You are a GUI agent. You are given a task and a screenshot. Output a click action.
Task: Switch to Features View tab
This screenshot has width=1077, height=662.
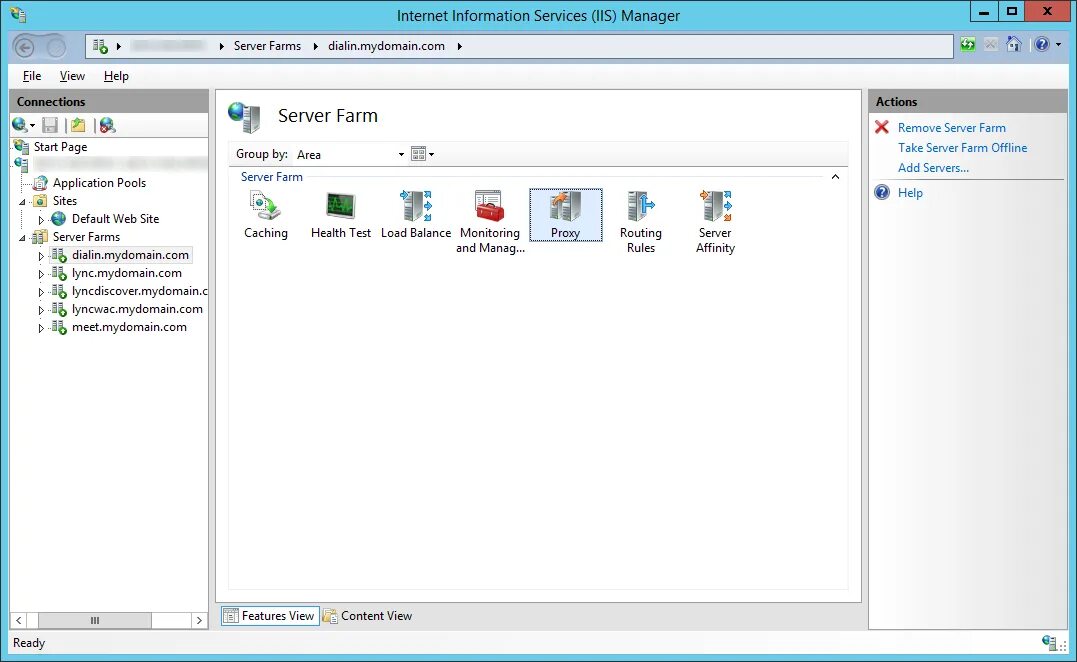click(270, 615)
